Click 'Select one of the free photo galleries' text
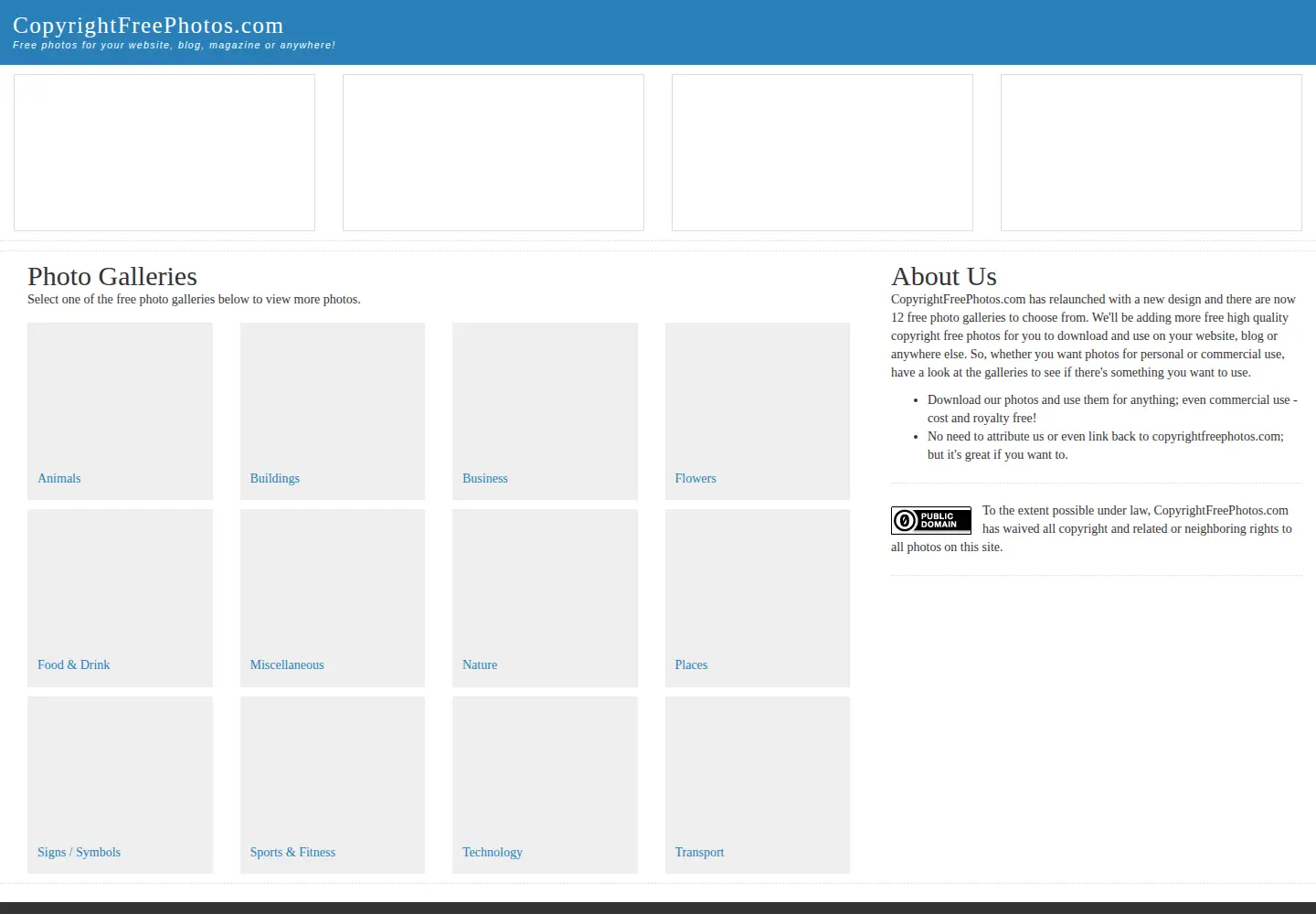This screenshot has height=914, width=1316. point(194,299)
